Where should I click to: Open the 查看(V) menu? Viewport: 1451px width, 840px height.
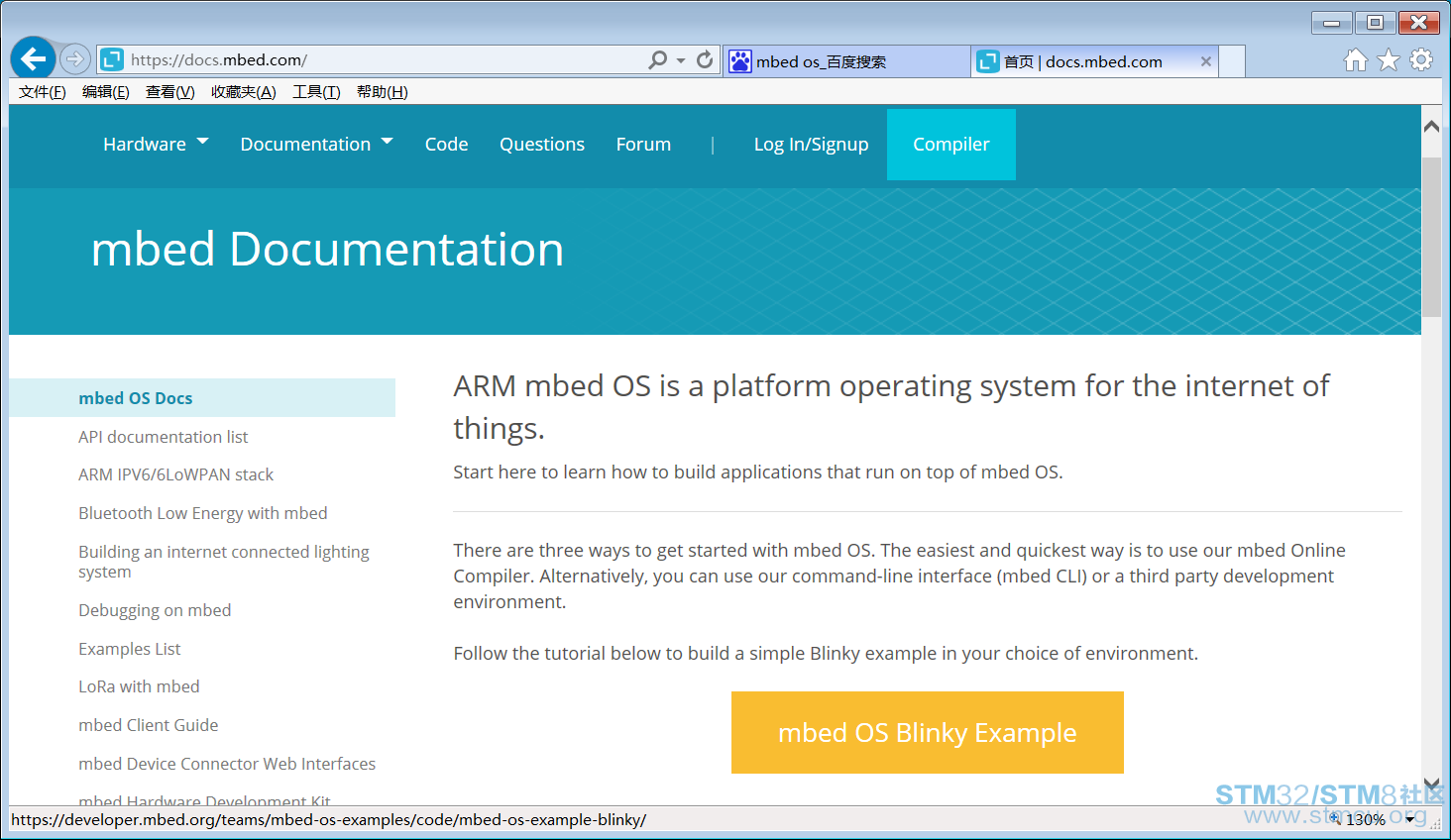pyautogui.click(x=170, y=92)
